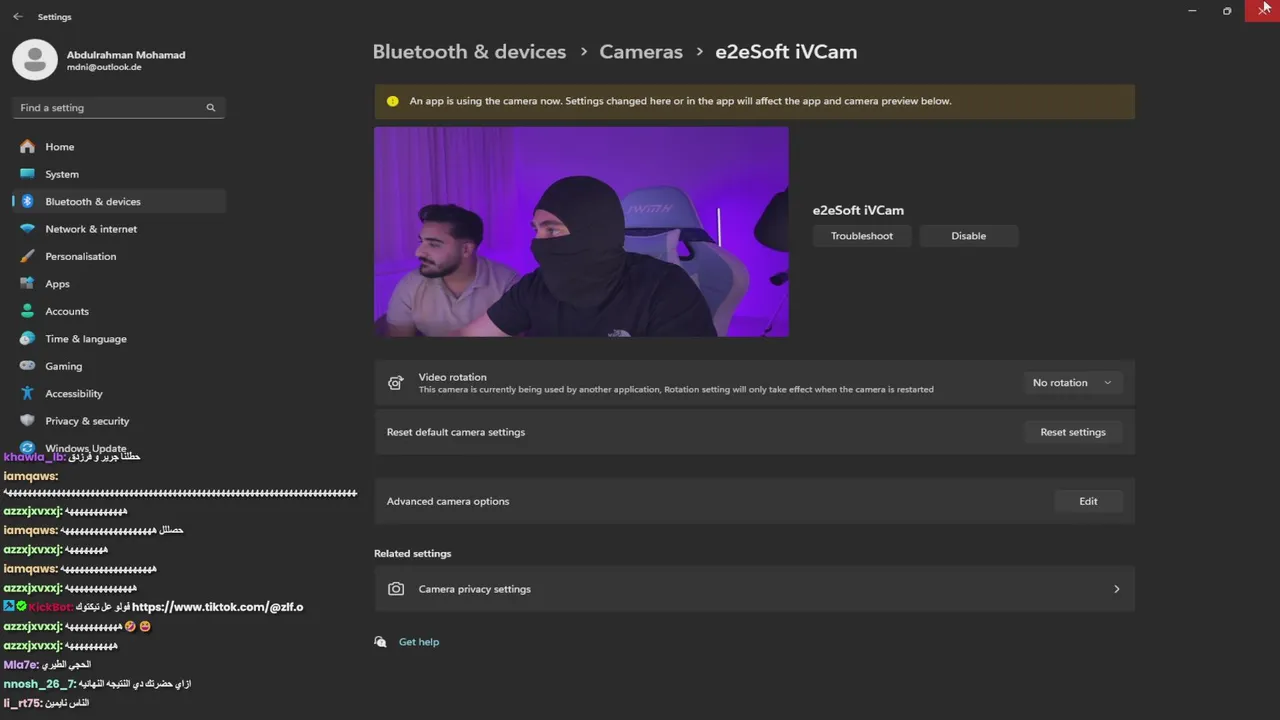Select Bluetooth & devices in sidebar
This screenshot has width=1280, height=720.
click(119, 202)
